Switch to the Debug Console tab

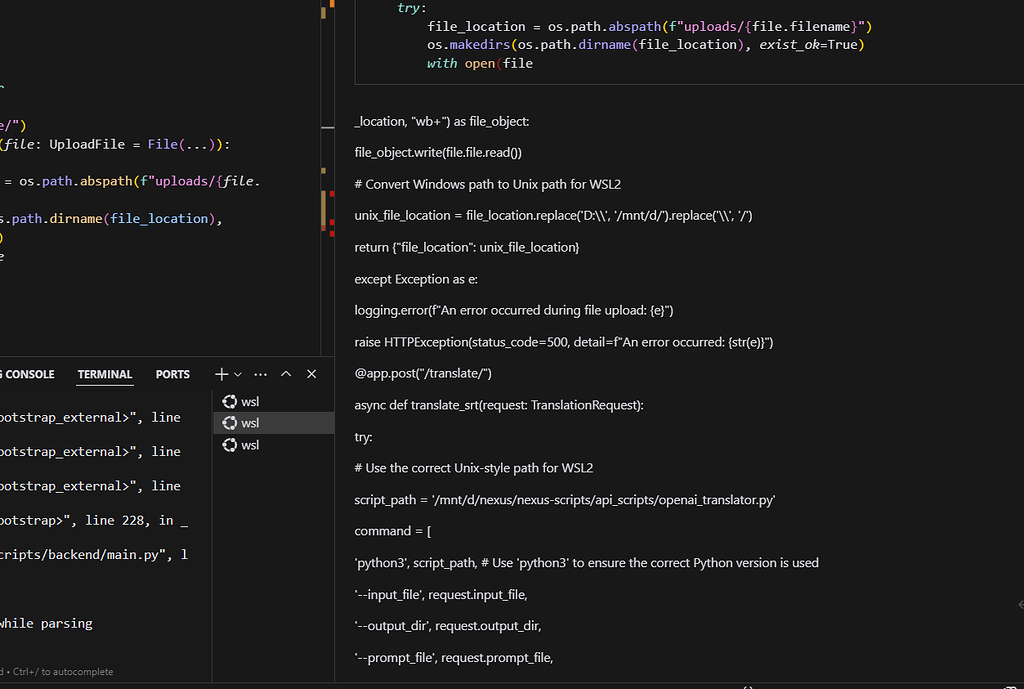coord(28,374)
